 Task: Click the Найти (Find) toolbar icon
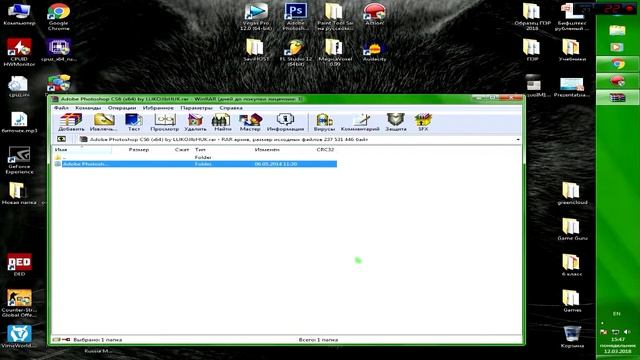point(222,122)
